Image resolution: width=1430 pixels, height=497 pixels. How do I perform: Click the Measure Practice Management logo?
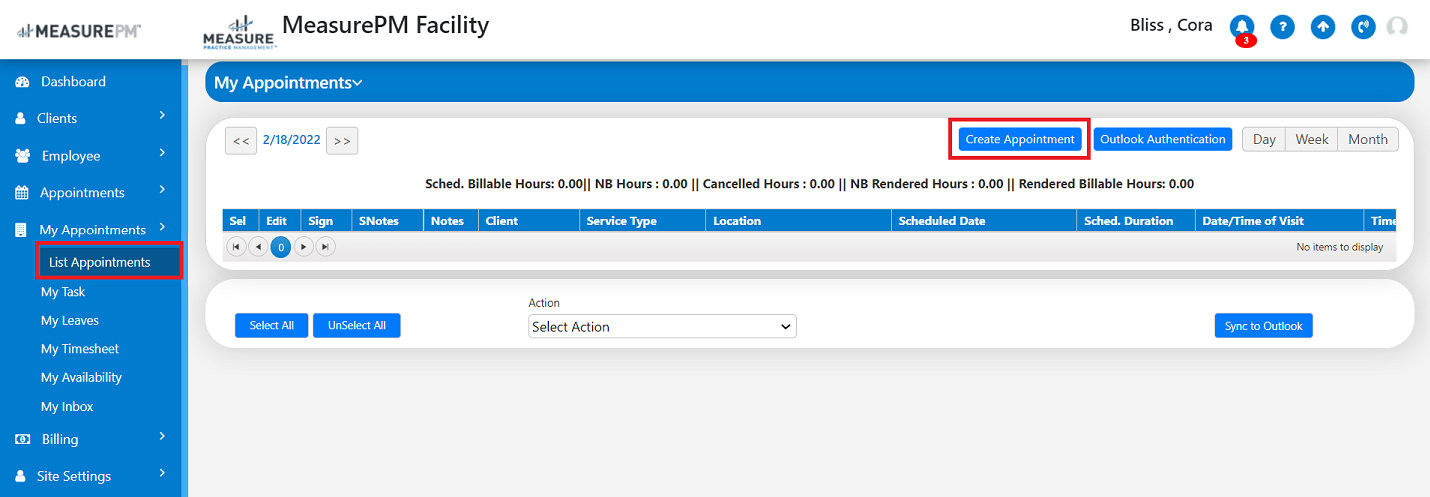238,32
